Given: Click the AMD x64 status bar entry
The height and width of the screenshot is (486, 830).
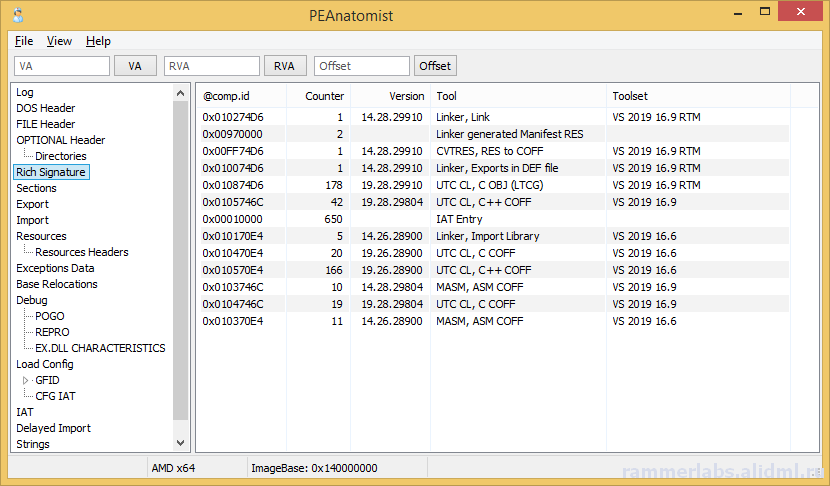Looking at the screenshot, I should [x=173, y=468].
